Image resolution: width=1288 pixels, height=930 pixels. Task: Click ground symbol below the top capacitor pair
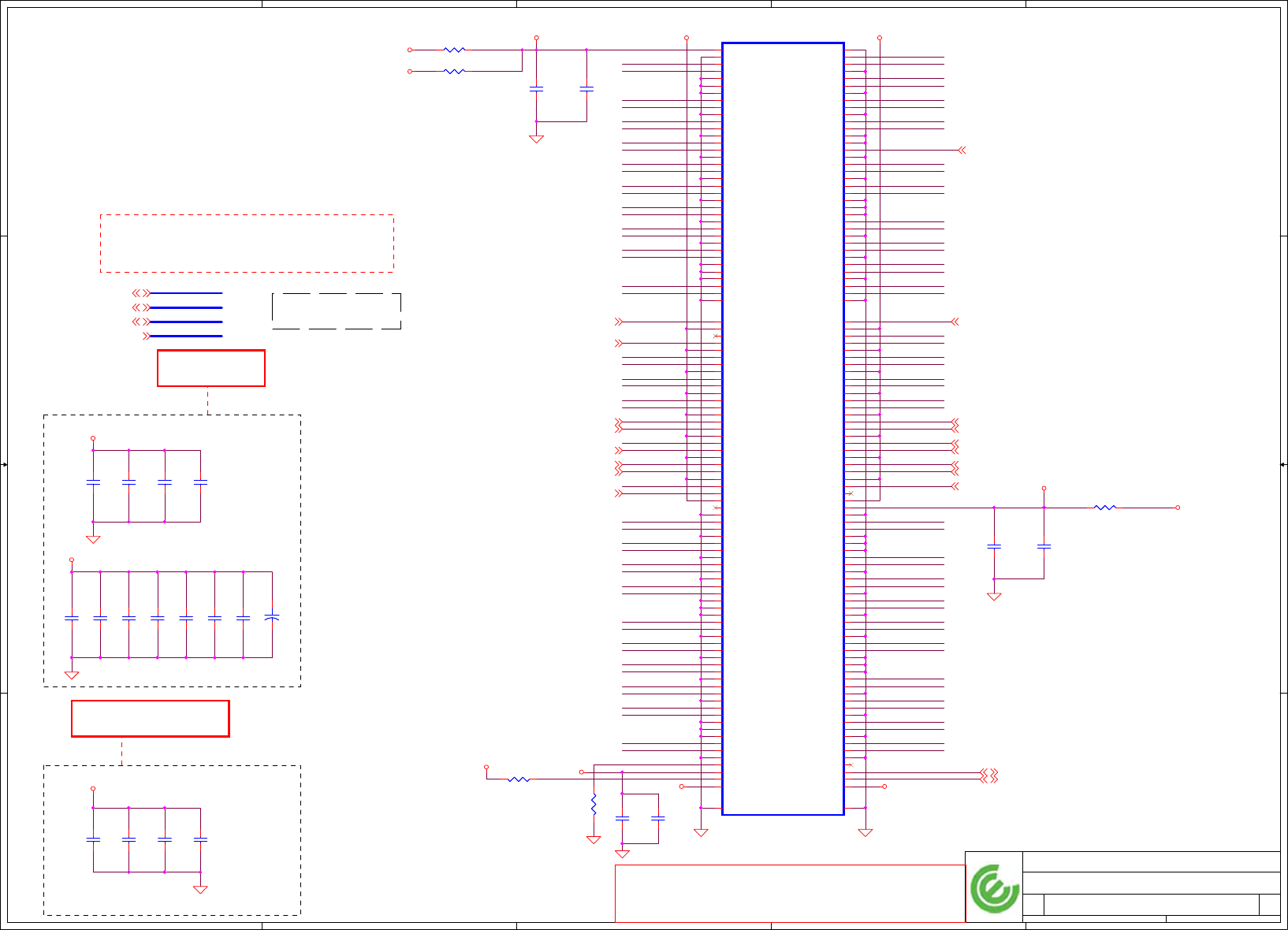(536, 139)
